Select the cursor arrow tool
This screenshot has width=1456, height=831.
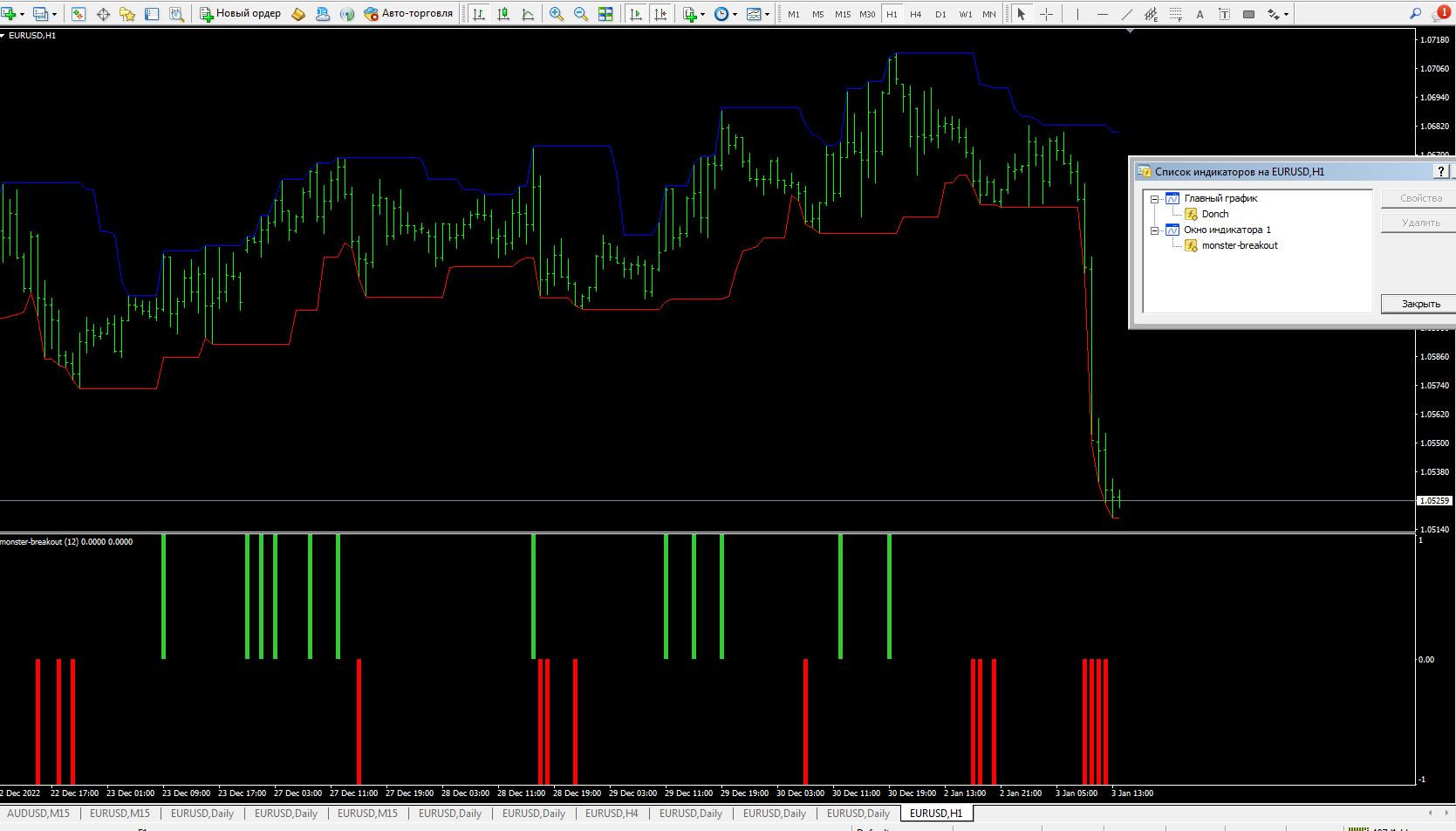(1022, 14)
